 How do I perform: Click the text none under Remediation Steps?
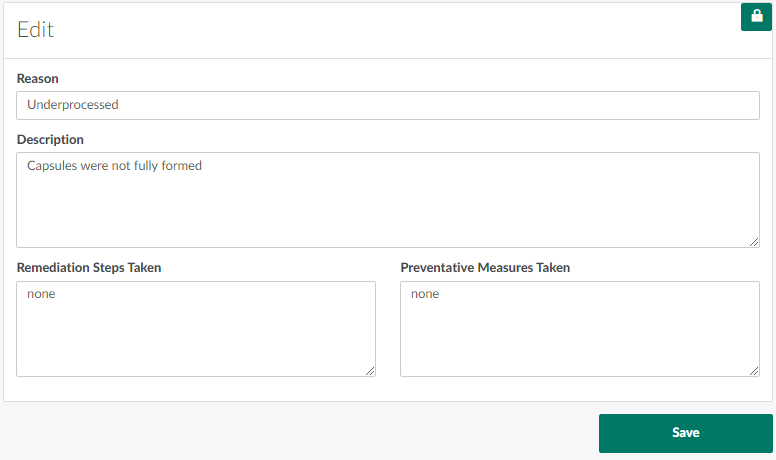[x=41, y=294]
